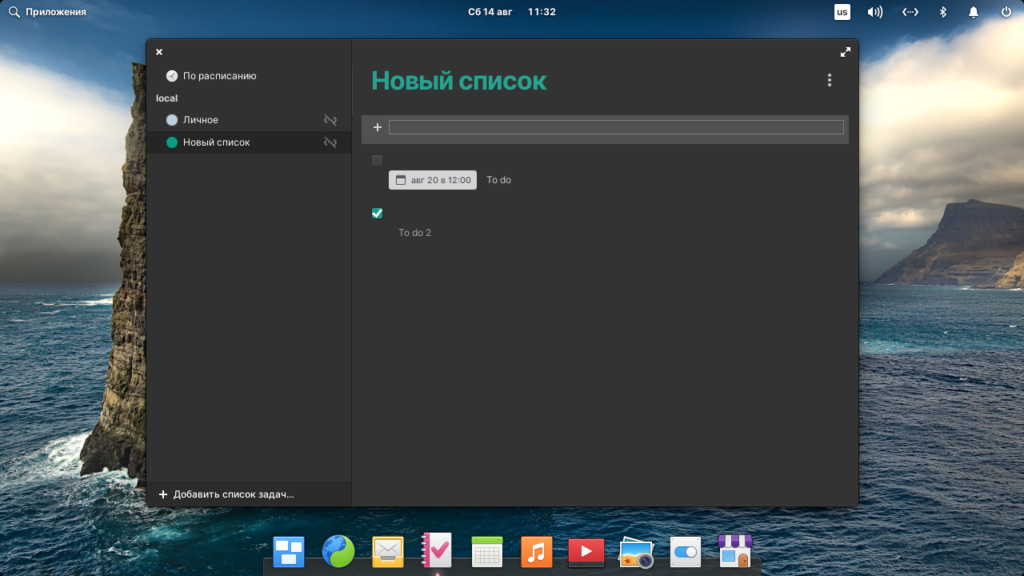1024x576 pixels.
Task: Launch the Music app from the dock
Action: tap(536, 551)
